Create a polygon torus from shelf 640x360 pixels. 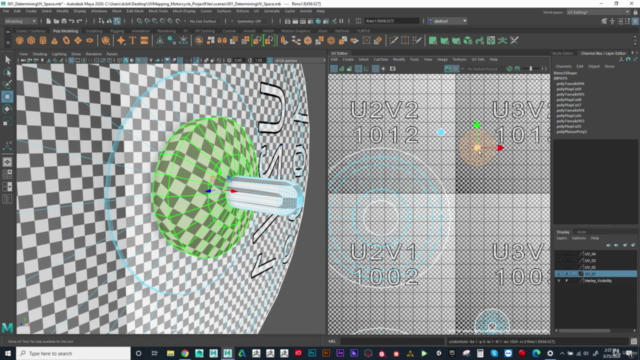pyautogui.click(x=66, y=40)
